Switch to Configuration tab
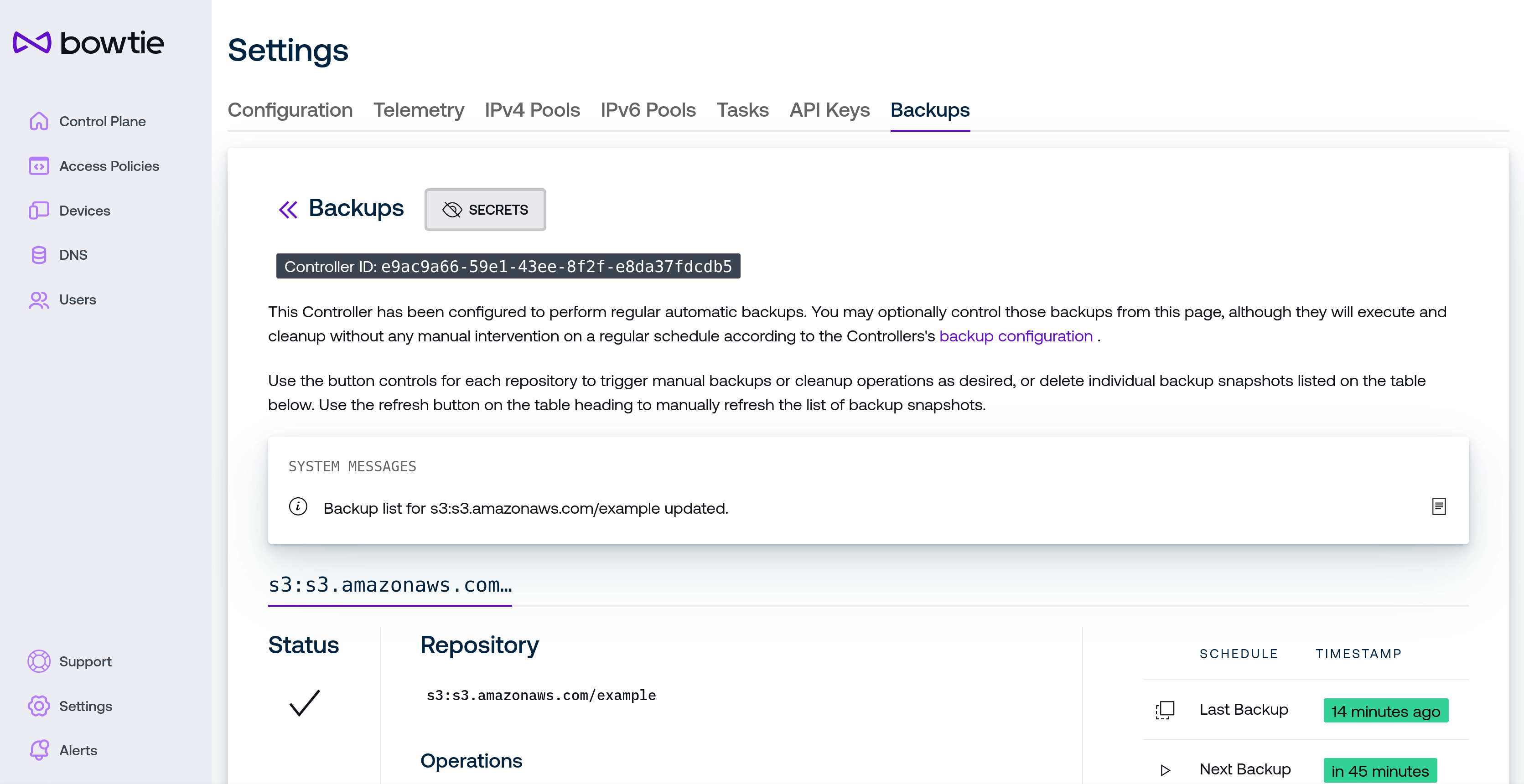This screenshot has width=1524, height=784. [290, 110]
